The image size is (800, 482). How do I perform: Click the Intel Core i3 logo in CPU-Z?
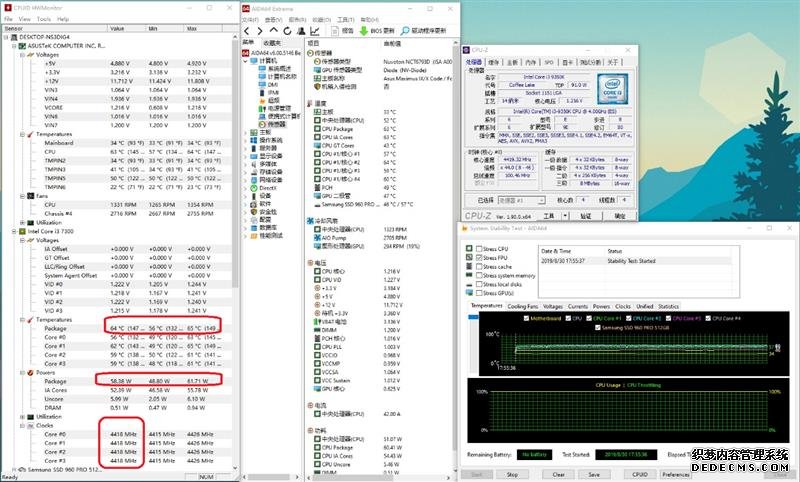(612, 88)
